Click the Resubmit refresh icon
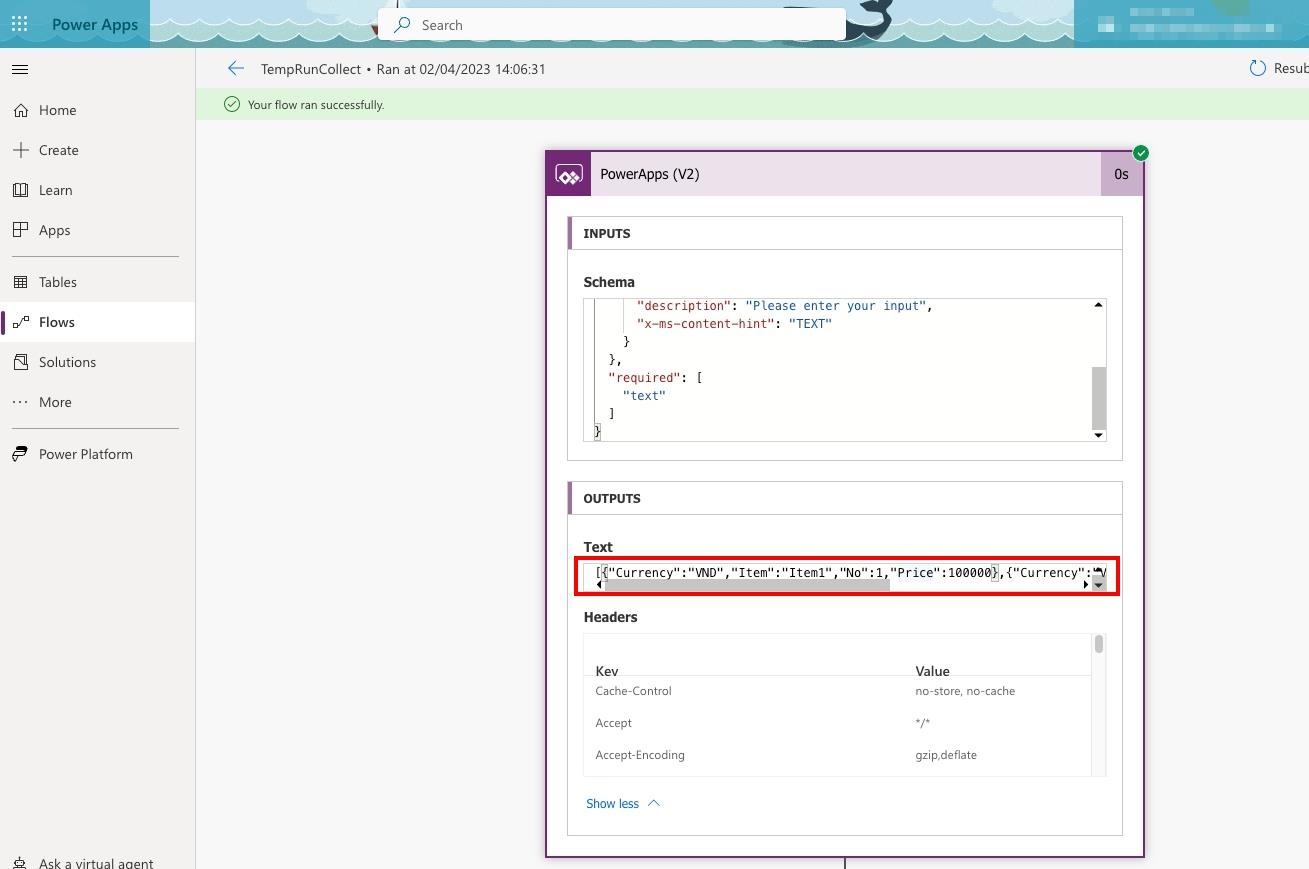1309x869 pixels. pos(1257,68)
